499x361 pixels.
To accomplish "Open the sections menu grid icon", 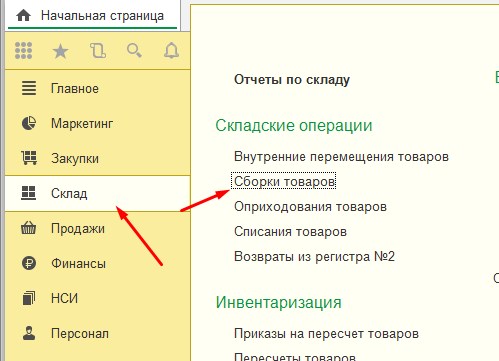I will coord(24,51).
